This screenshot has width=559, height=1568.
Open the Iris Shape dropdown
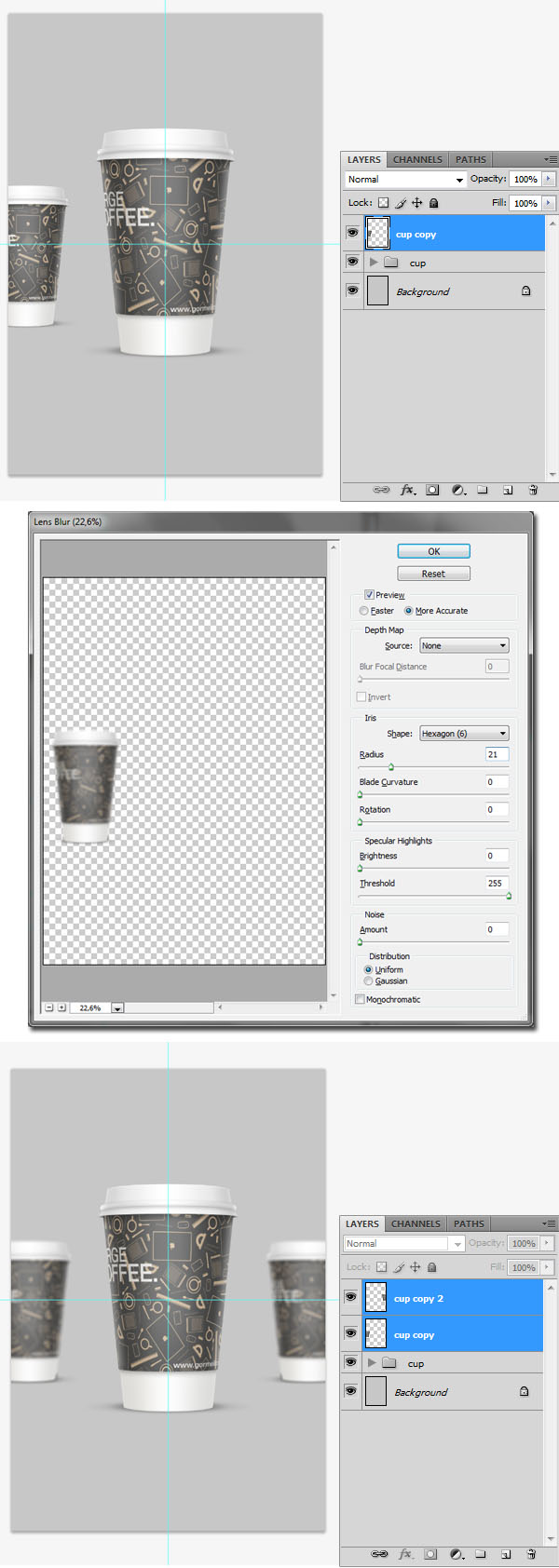(x=464, y=734)
